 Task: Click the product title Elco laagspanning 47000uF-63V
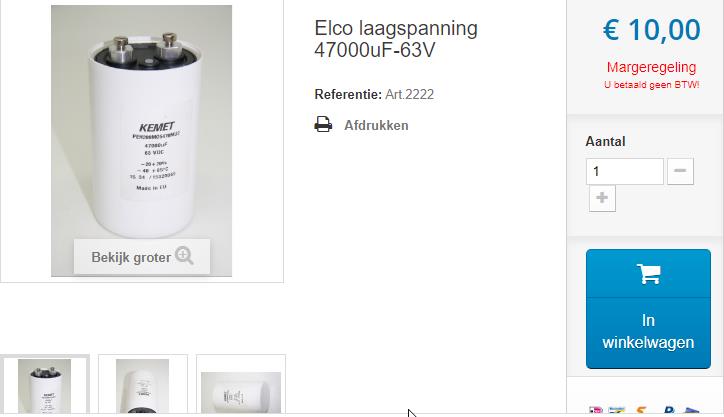396,39
